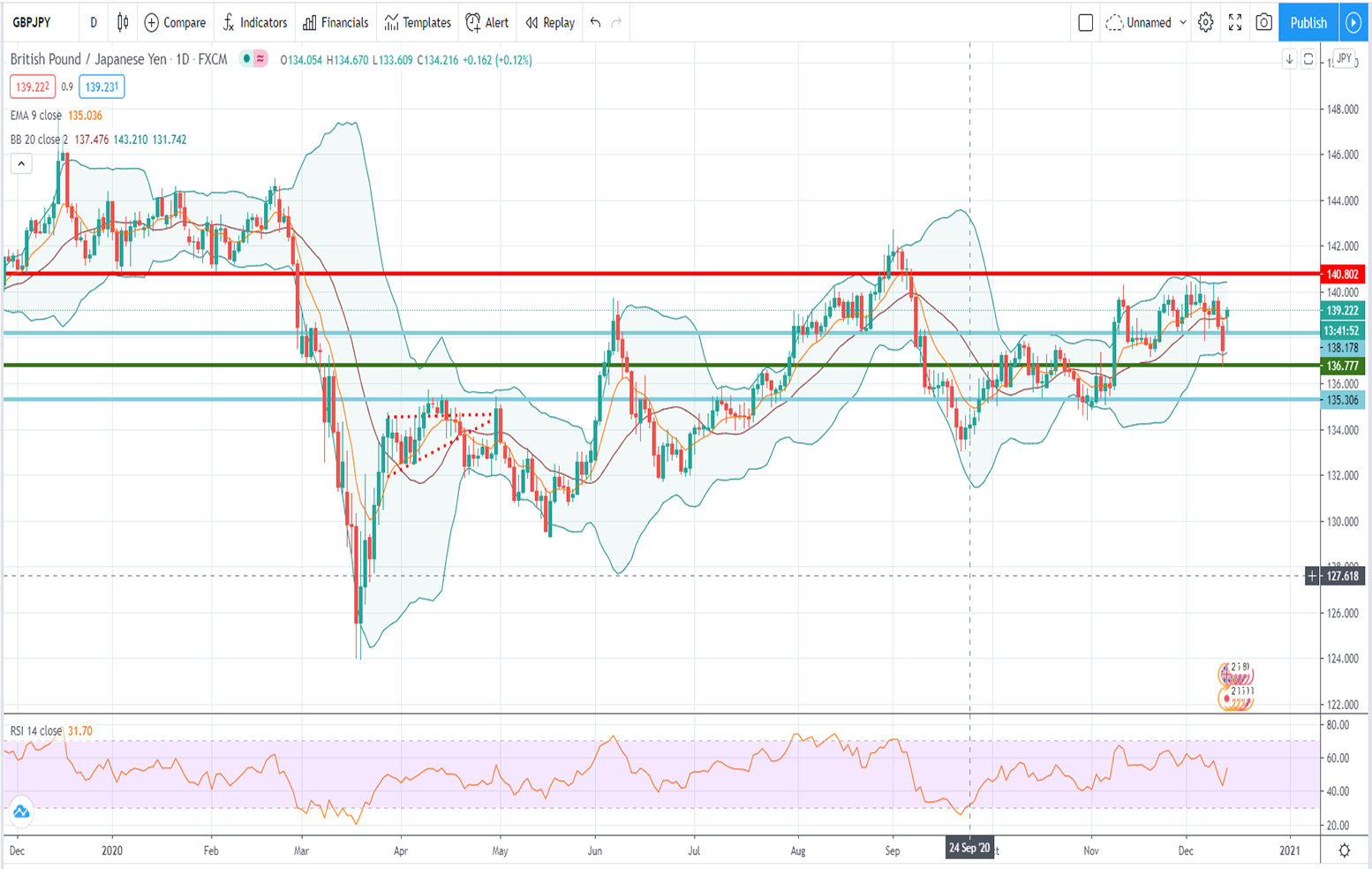The image size is (1372, 869).
Task: Open the Indicators panel via fx icon
Action: coord(255,23)
